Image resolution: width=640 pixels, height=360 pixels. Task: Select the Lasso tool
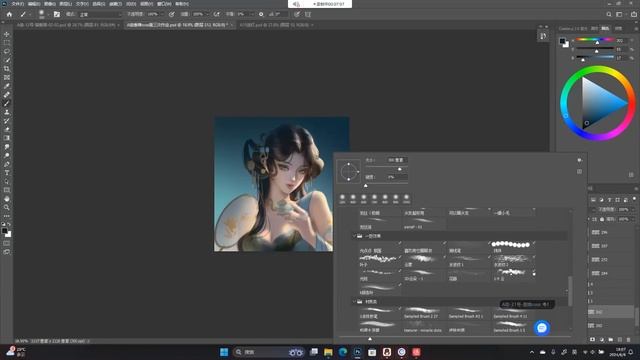(x=7, y=51)
